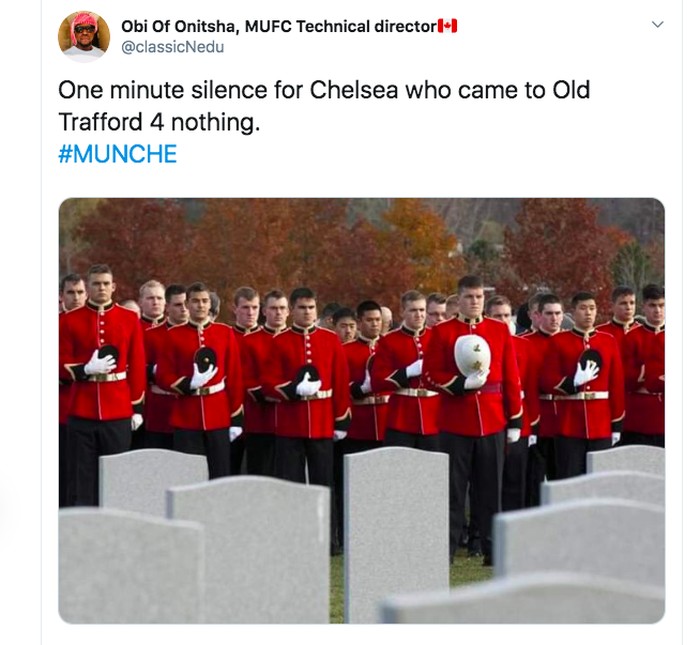
Task: Open the tweet's attached soldiers photo
Action: tap(362, 411)
